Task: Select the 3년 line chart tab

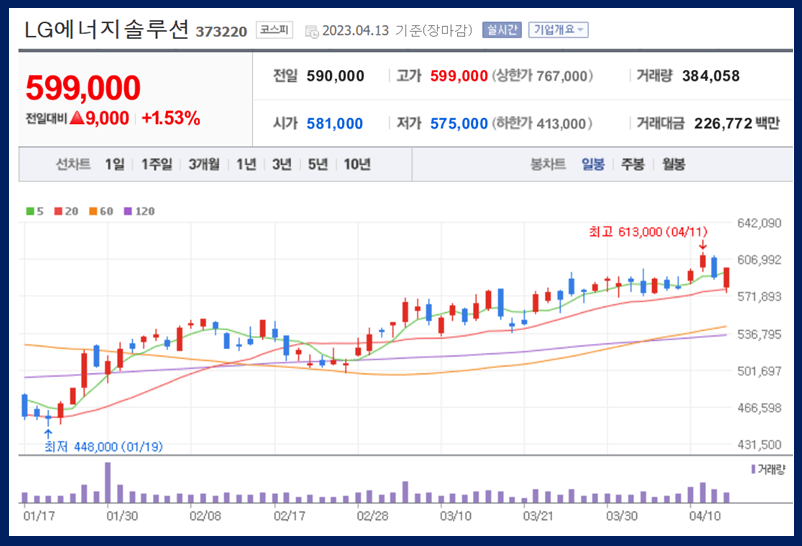Action: point(282,164)
